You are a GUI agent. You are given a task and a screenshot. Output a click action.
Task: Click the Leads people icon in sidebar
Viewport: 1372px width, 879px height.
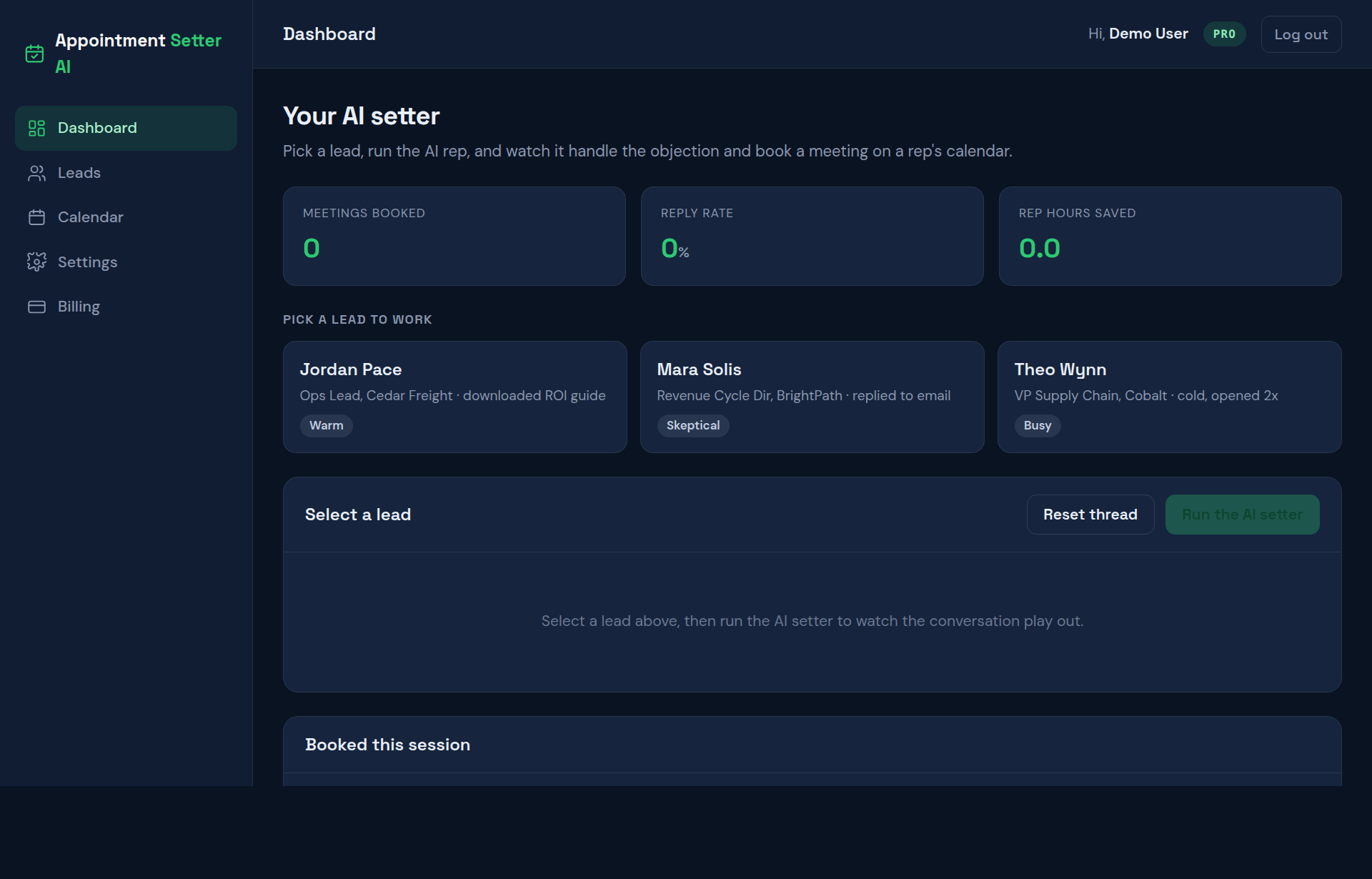(36, 173)
